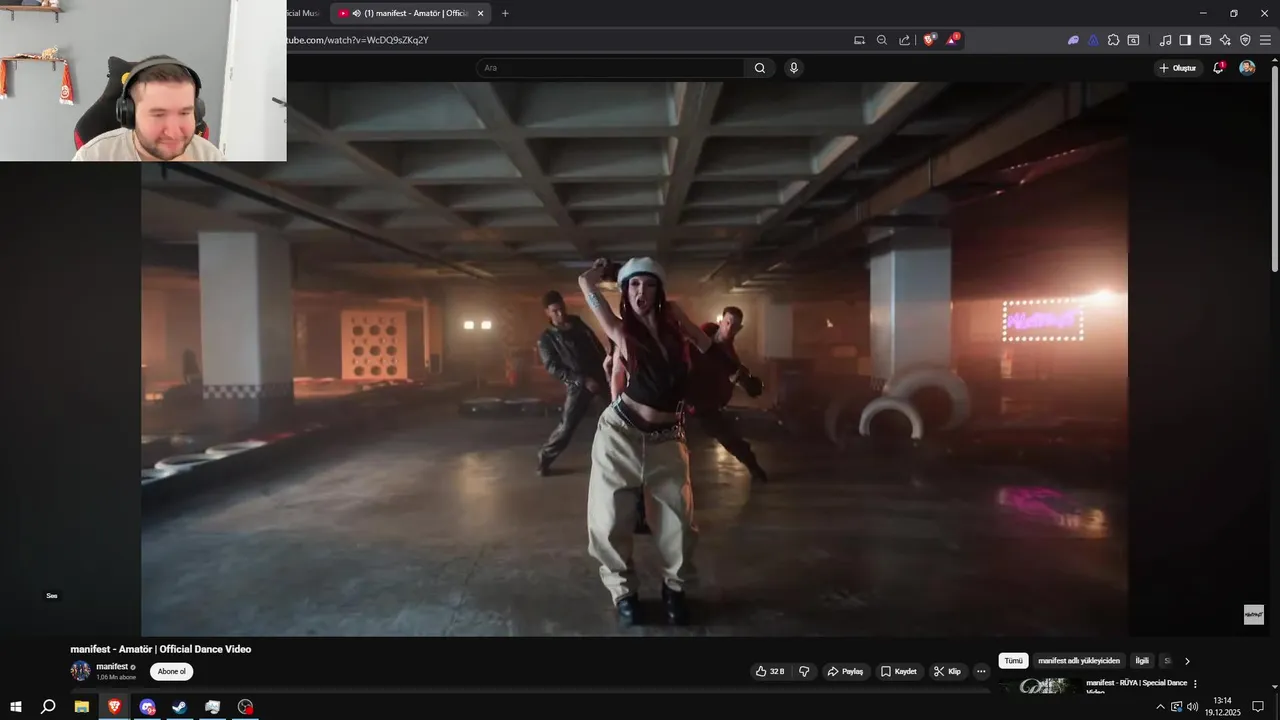The image size is (1280, 720).
Task: Open the Windows Start menu
Action: (16, 707)
